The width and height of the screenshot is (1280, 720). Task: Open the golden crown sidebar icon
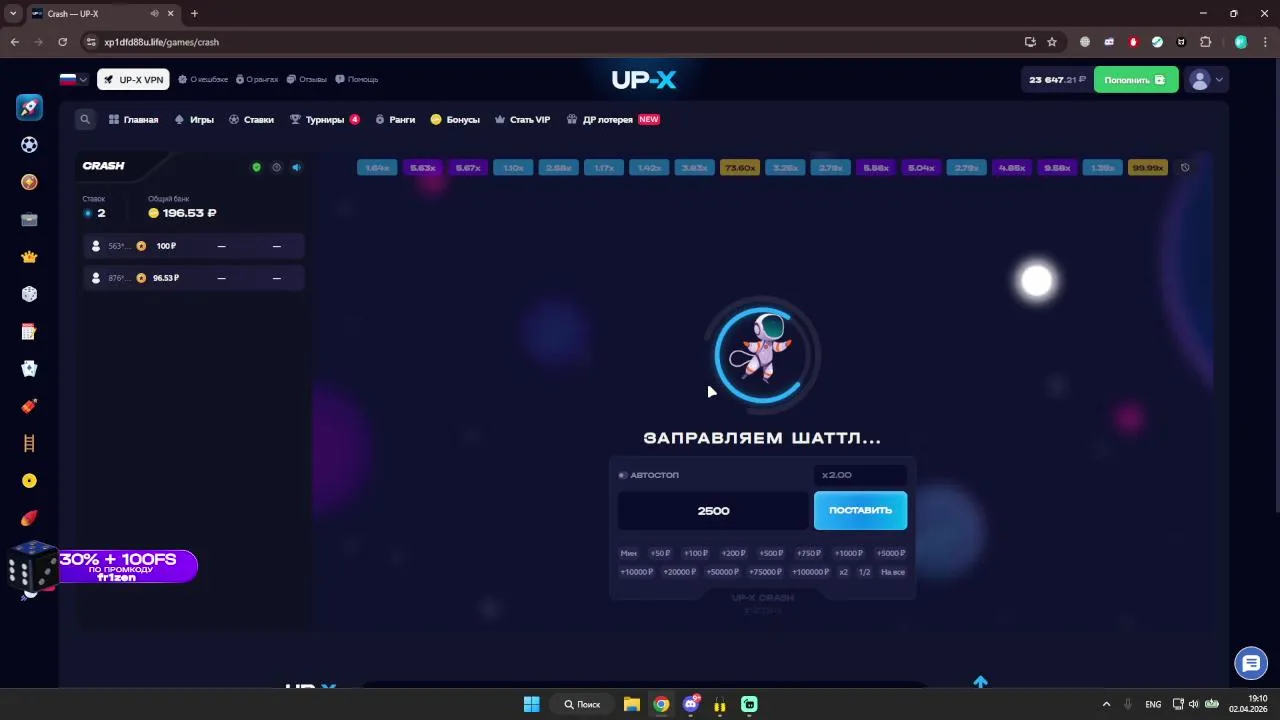tap(29, 257)
